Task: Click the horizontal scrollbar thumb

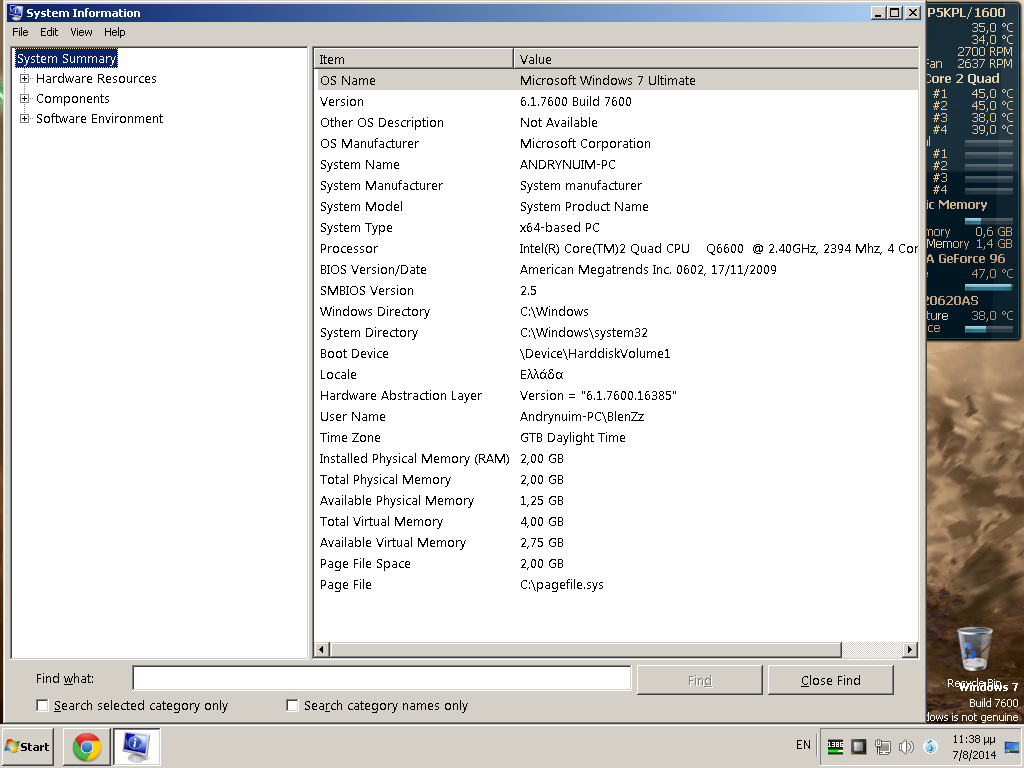Action: click(586, 650)
